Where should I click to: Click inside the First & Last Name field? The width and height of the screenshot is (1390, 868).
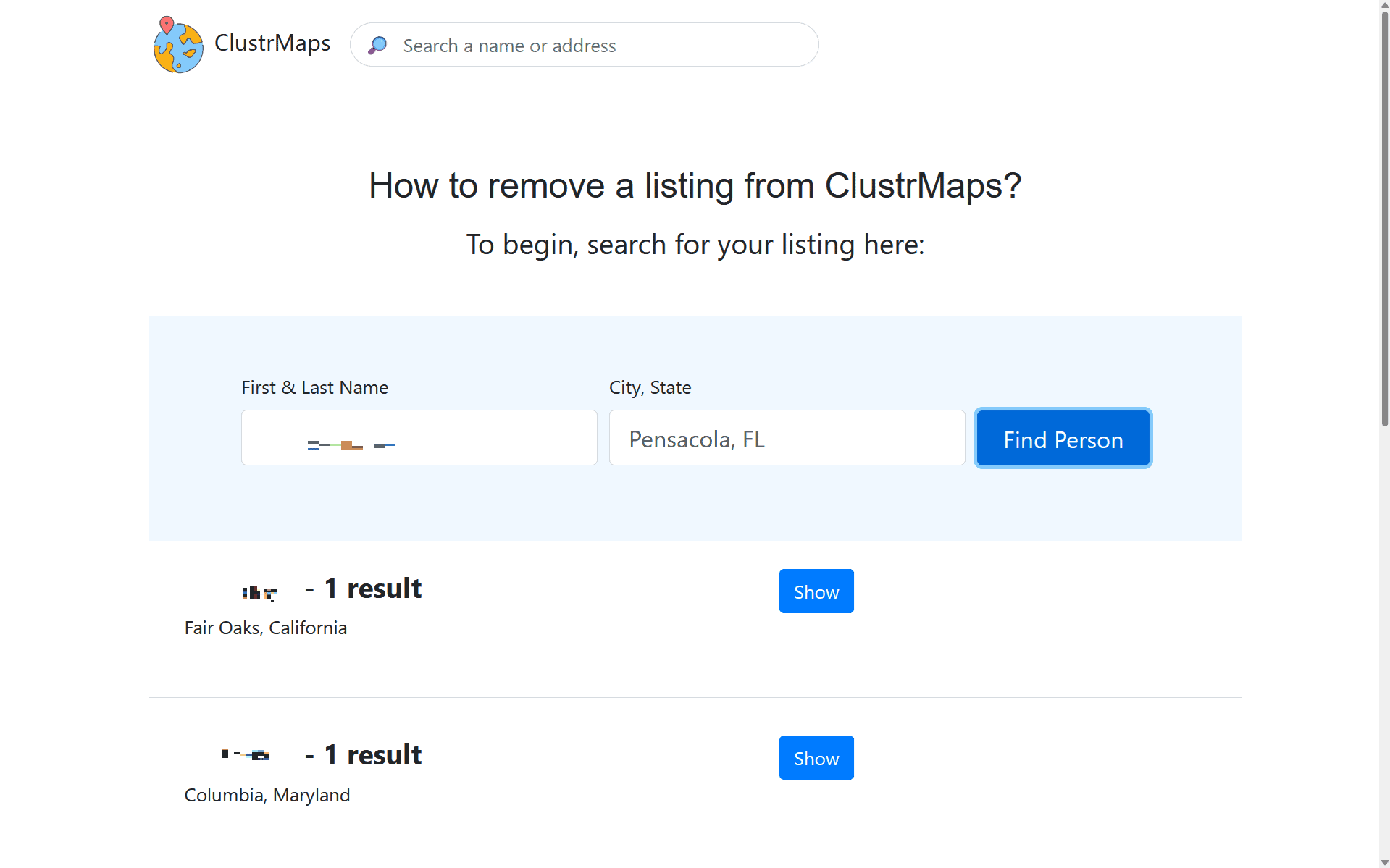[419, 437]
